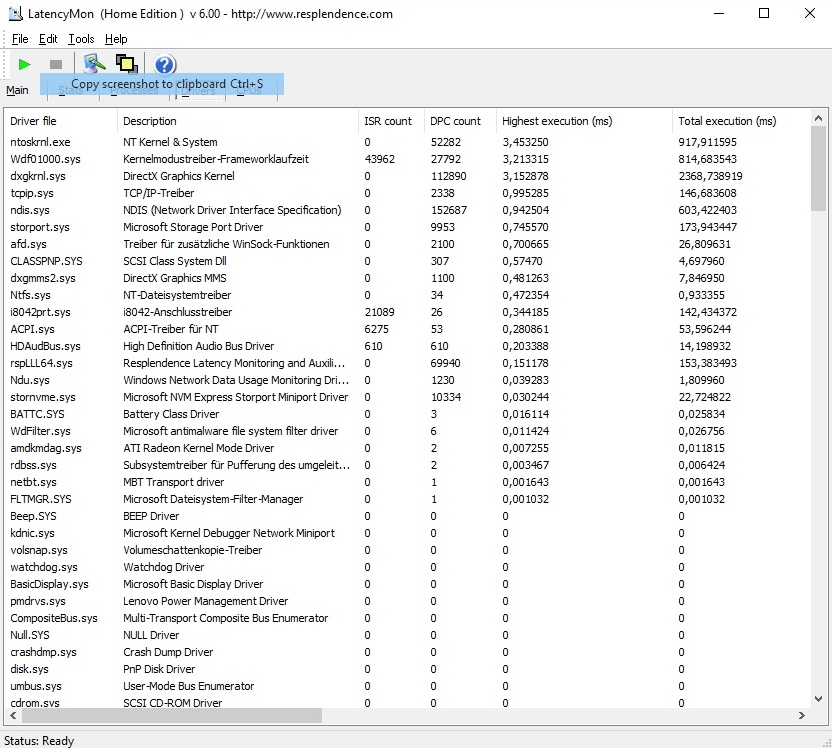832x748 pixels.
Task: Click the yellow copy-screenshot toolbar icon
Action: point(127,64)
